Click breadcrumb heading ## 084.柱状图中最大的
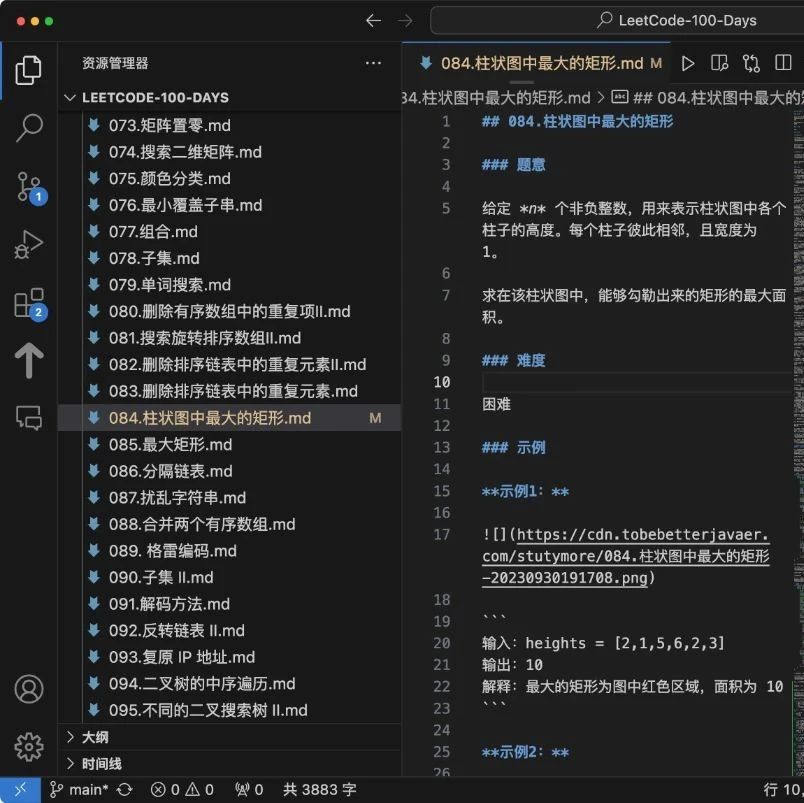The width and height of the screenshot is (804, 803). pyautogui.click(x=709, y=97)
